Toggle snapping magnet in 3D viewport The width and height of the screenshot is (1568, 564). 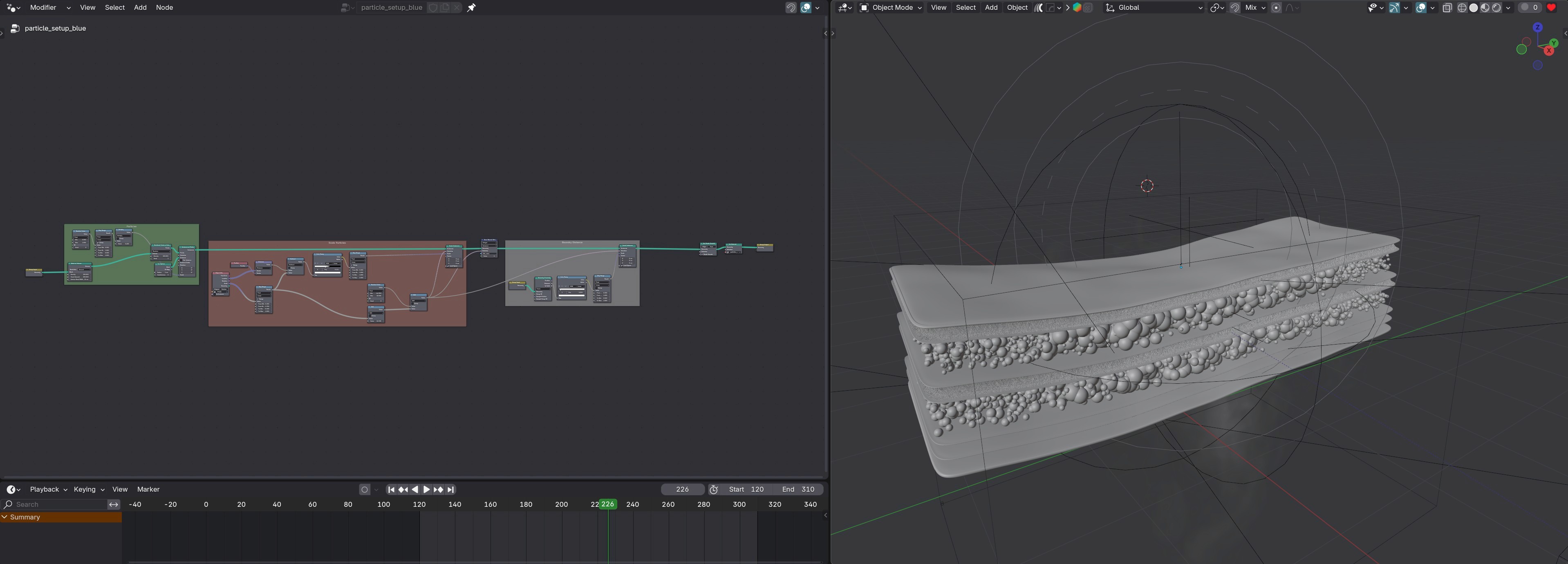(x=1235, y=7)
